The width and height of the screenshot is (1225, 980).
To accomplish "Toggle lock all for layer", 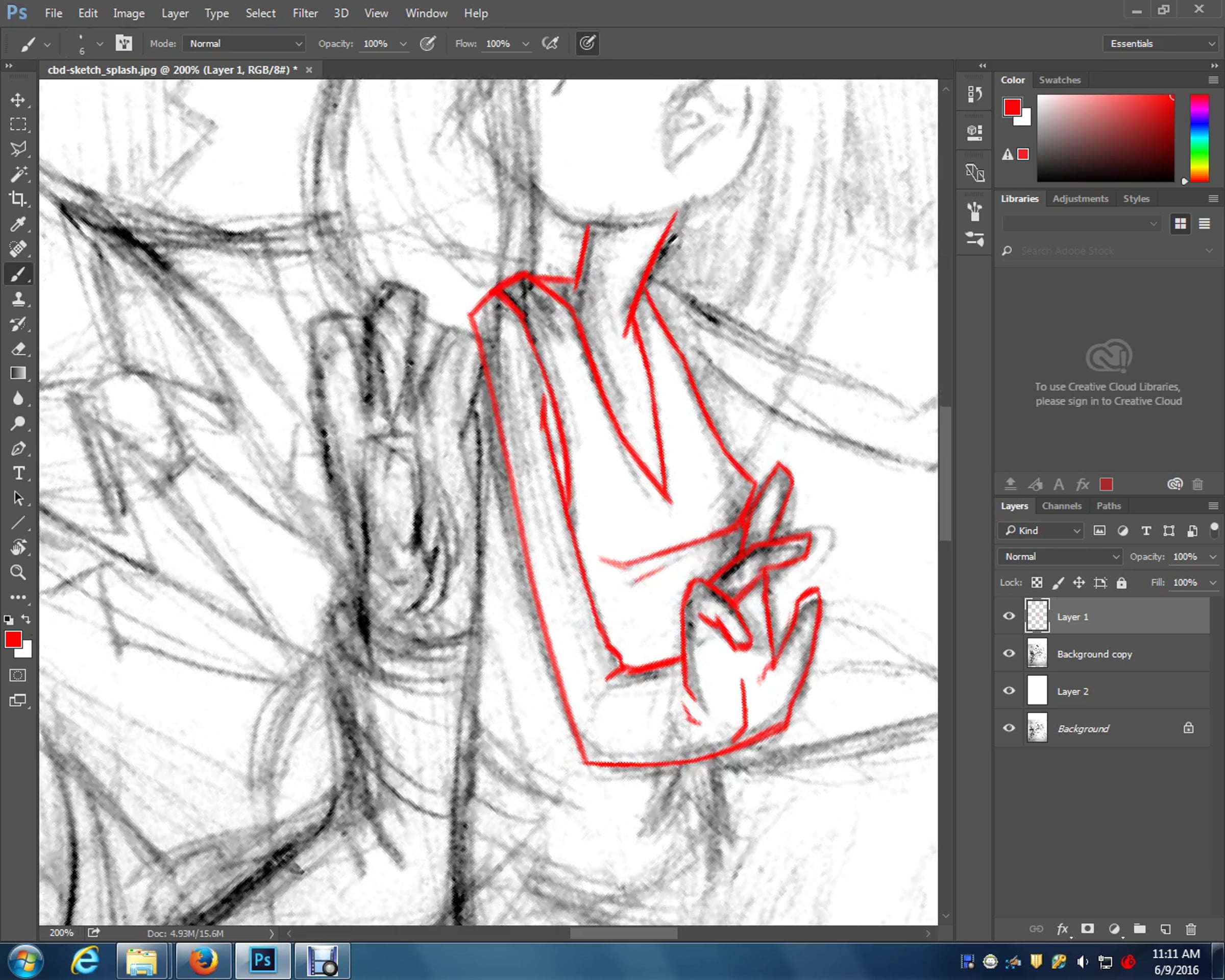I will [1121, 583].
